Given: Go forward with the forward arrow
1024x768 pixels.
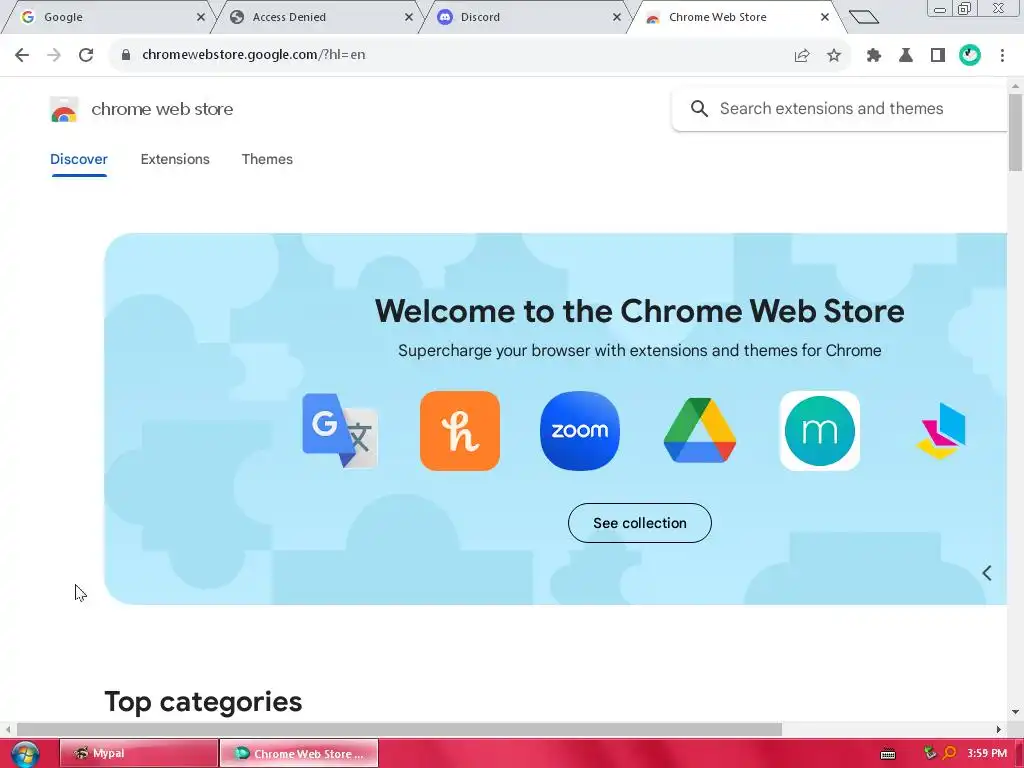Looking at the screenshot, I should [54, 55].
